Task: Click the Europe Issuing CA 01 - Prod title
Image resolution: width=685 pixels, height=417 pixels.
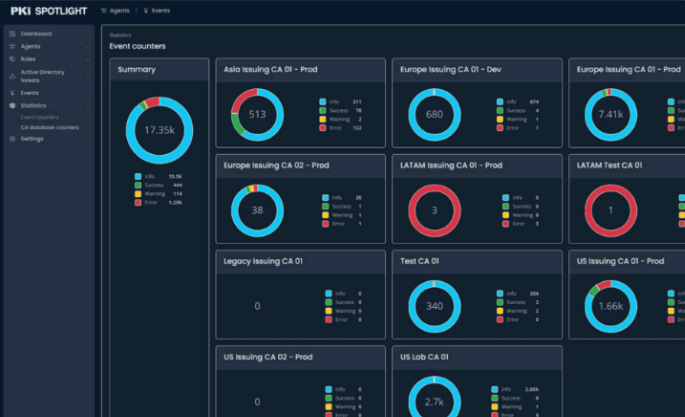Action: pyautogui.click(x=629, y=69)
